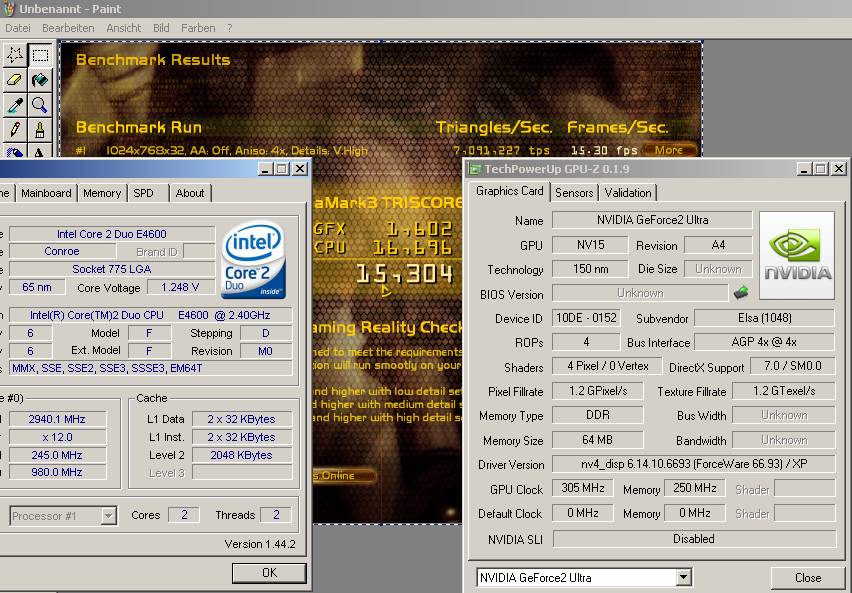Screen dimensions: 852x593
Task: Click the GPU value 'NV15'
Action: [590, 245]
